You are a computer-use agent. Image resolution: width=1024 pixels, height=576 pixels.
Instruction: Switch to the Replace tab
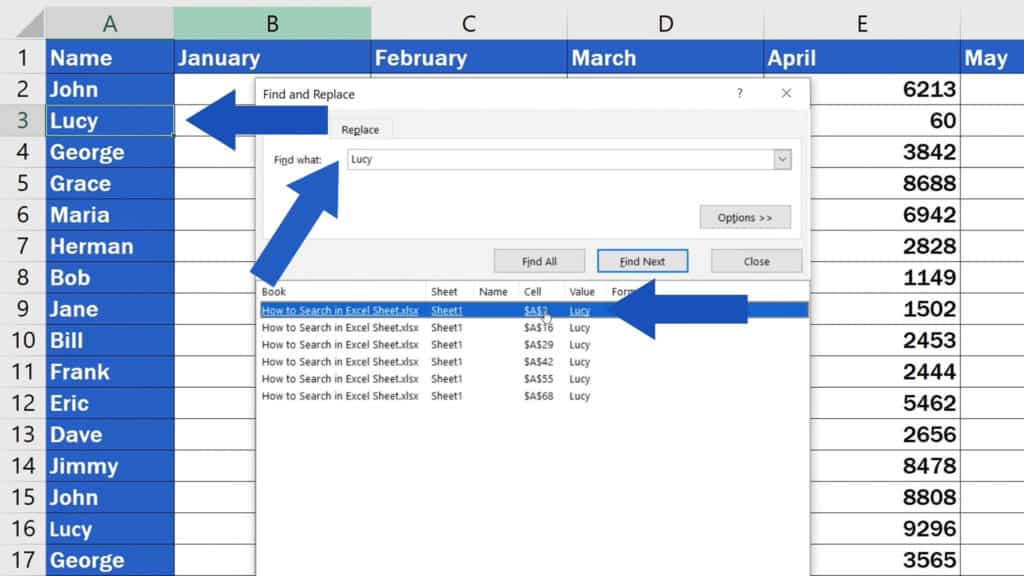point(360,129)
